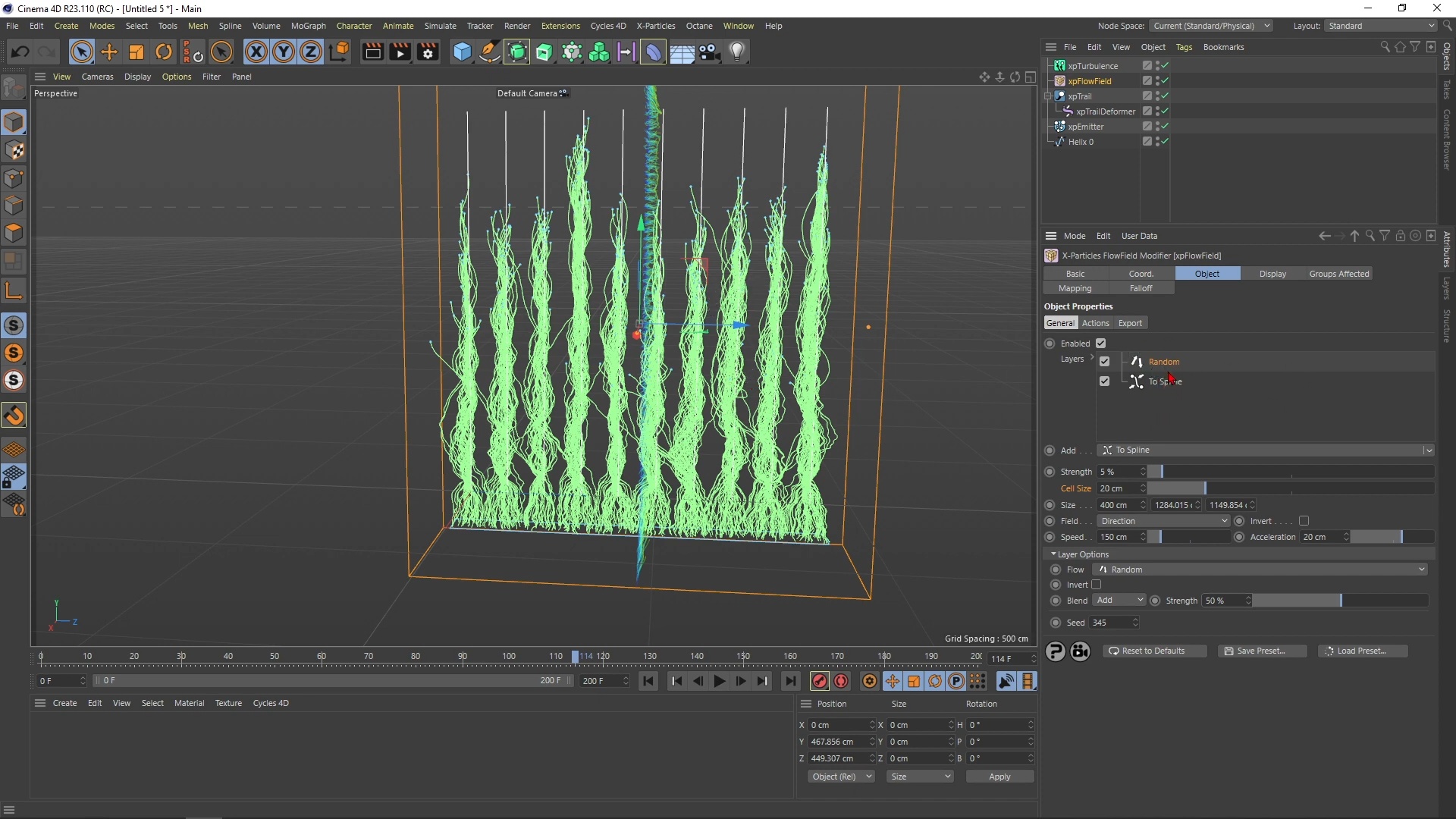The height and width of the screenshot is (819, 1456).
Task: Open the Blend Add dropdown
Action: (x=1119, y=601)
